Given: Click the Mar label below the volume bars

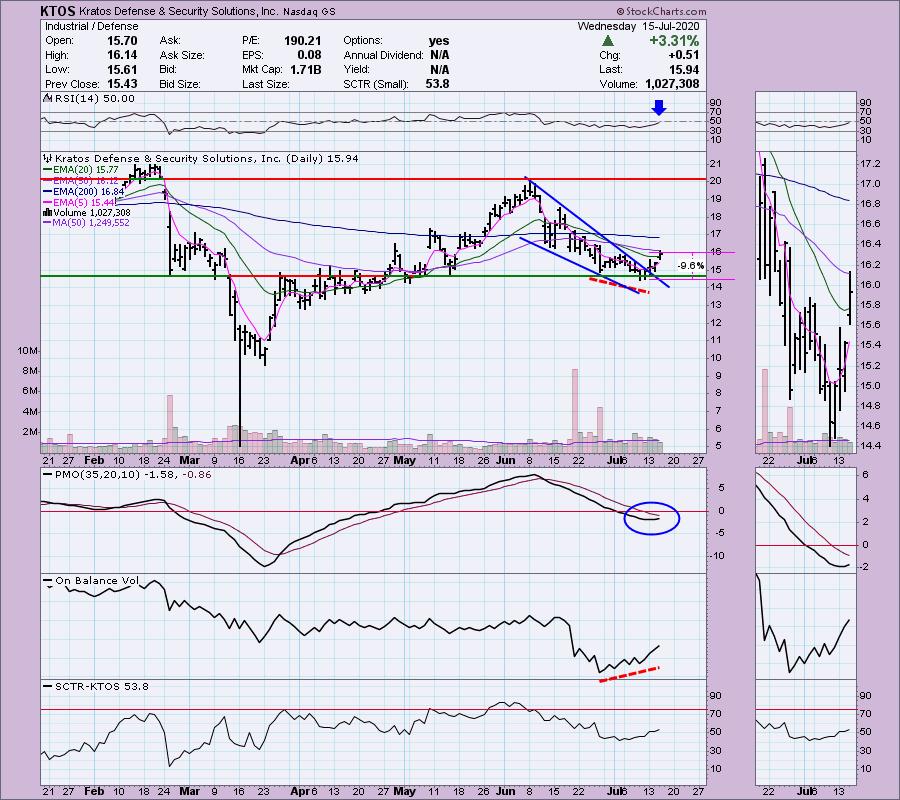Looking at the screenshot, I should [189, 461].
